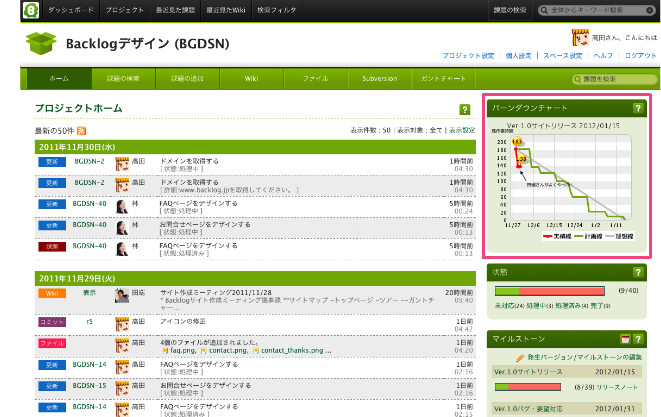Viewport: 661px width, 417px height.
Task: Open help icon in マイルストーン panel header
Action: tap(638, 339)
